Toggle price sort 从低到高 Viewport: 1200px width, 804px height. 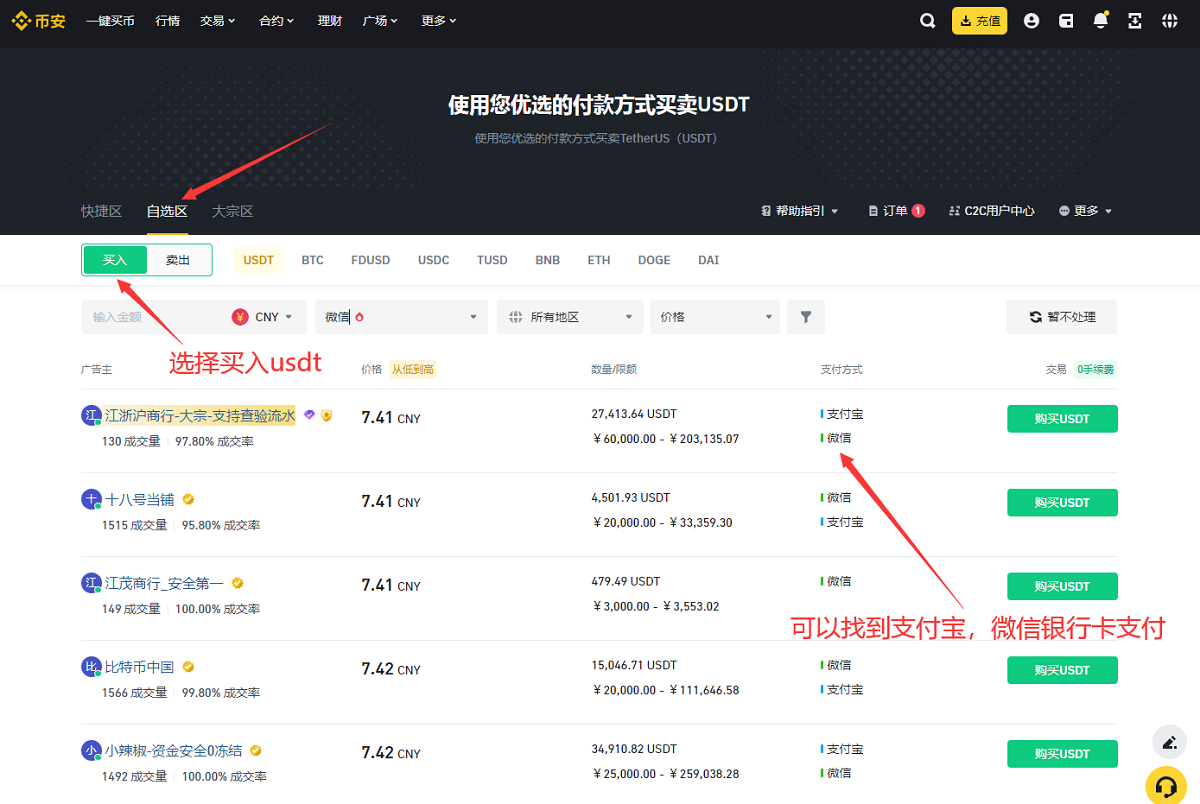click(x=413, y=369)
